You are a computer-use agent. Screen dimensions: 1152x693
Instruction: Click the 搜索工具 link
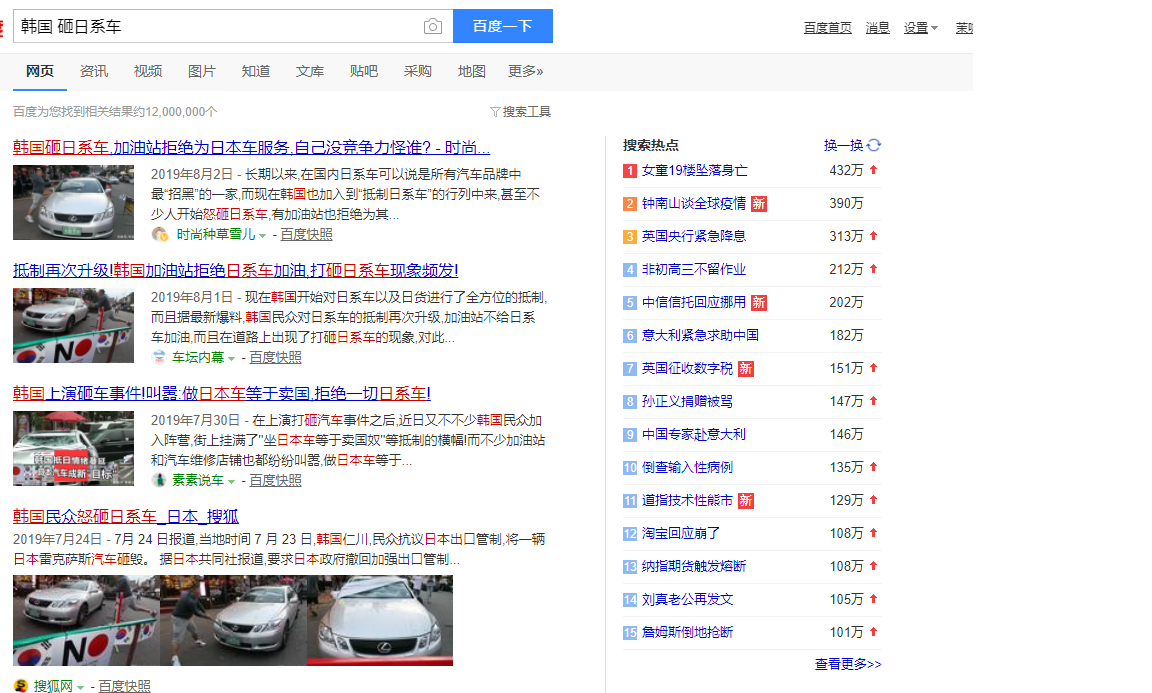click(x=526, y=112)
